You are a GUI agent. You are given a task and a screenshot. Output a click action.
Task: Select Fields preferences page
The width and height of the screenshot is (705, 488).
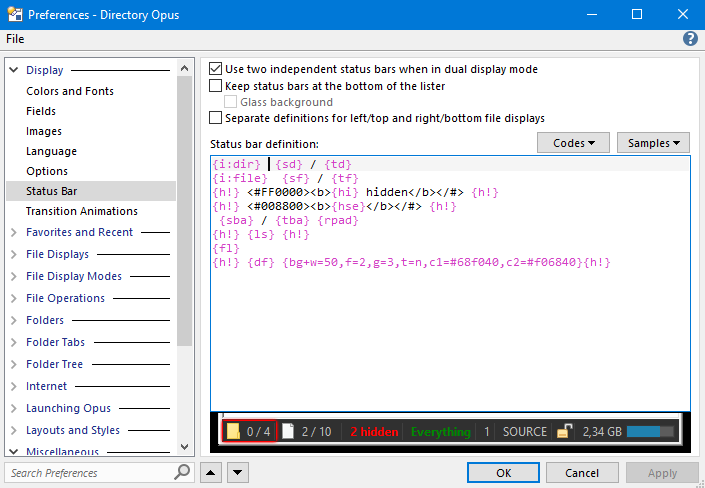tap(41, 111)
